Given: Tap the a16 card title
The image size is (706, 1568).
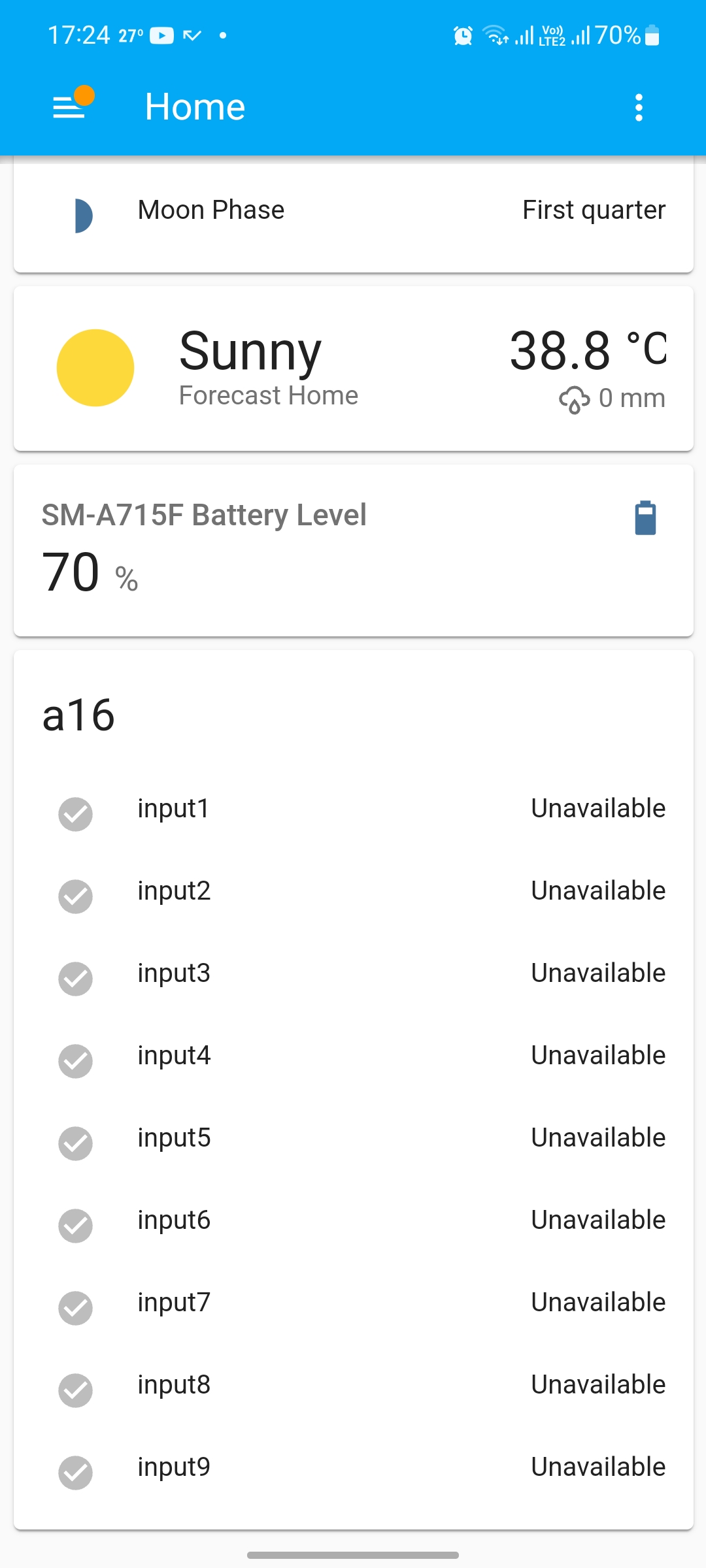Looking at the screenshot, I should (x=78, y=715).
